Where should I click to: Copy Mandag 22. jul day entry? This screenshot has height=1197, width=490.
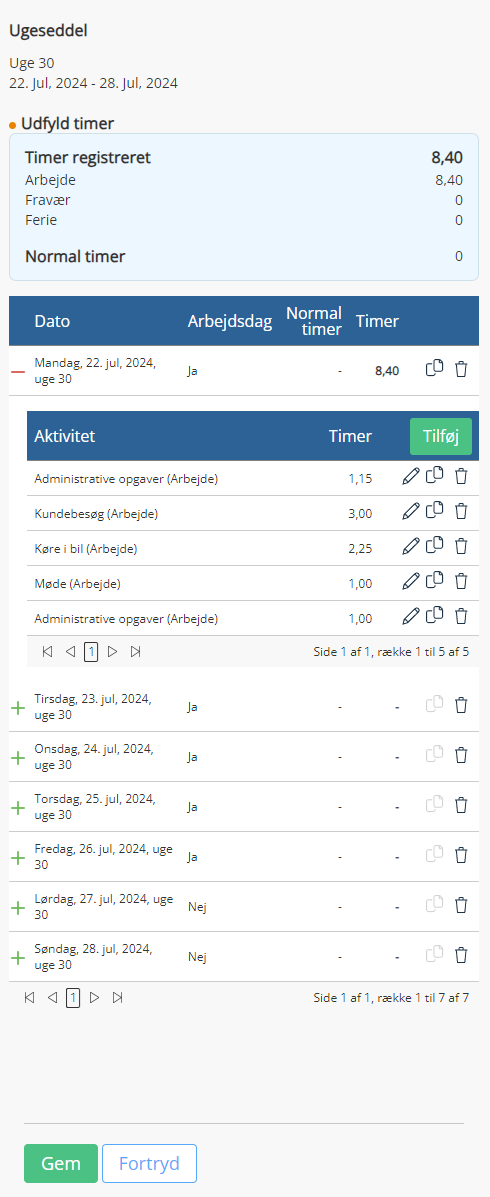coord(434,369)
